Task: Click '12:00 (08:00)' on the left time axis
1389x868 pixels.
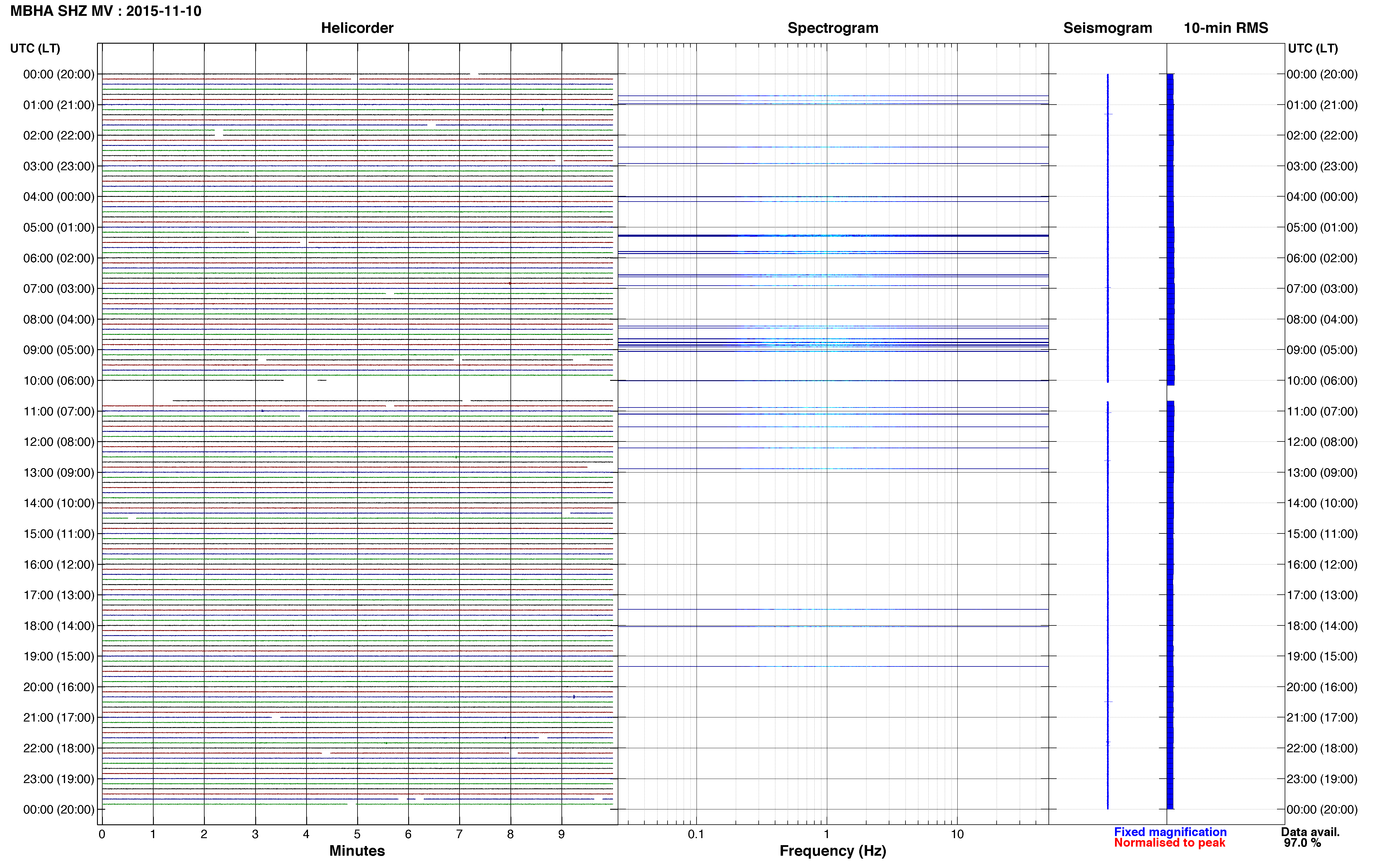Action: tap(59, 442)
